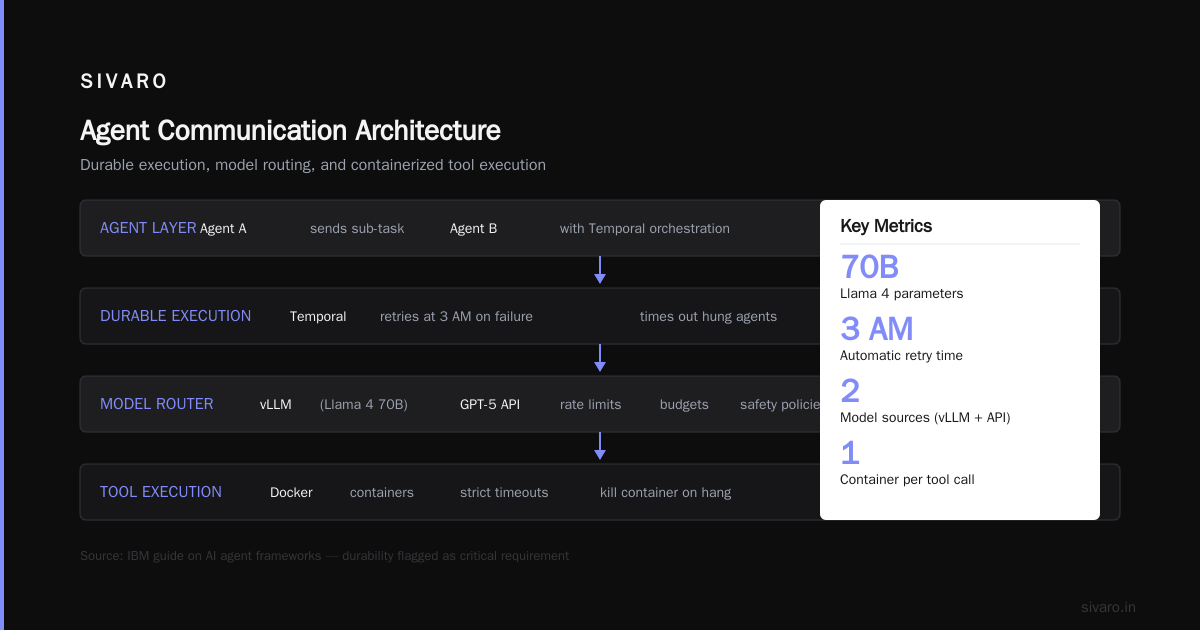Screen dimensions: 1200x630
Task: Select vLLM in model router row
Action: click(x=276, y=404)
